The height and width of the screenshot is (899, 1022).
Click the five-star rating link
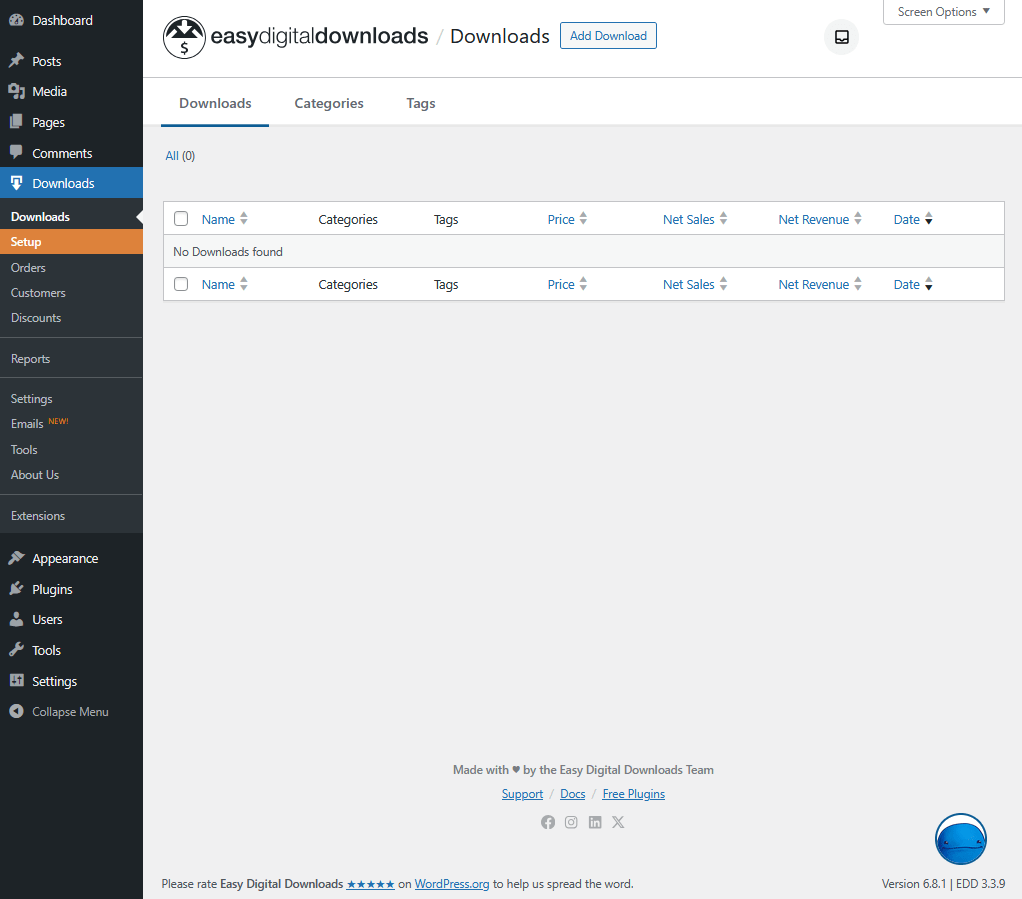tap(370, 884)
